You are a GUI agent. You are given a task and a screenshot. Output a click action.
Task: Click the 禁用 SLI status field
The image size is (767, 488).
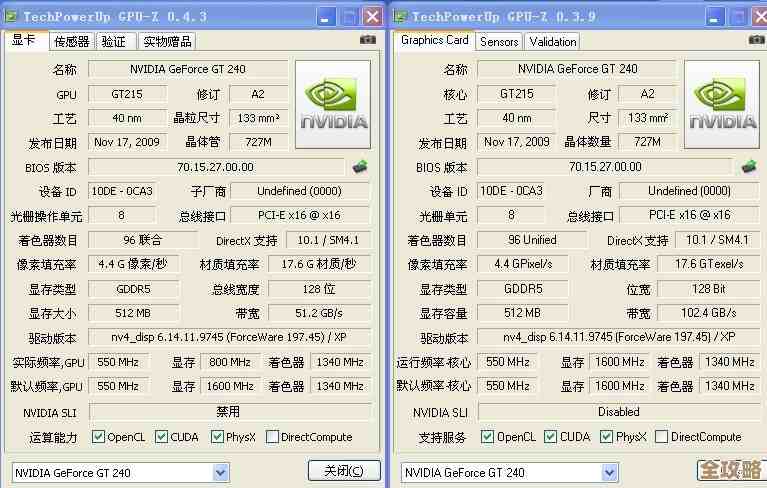pyautogui.click(x=228, y=412)
